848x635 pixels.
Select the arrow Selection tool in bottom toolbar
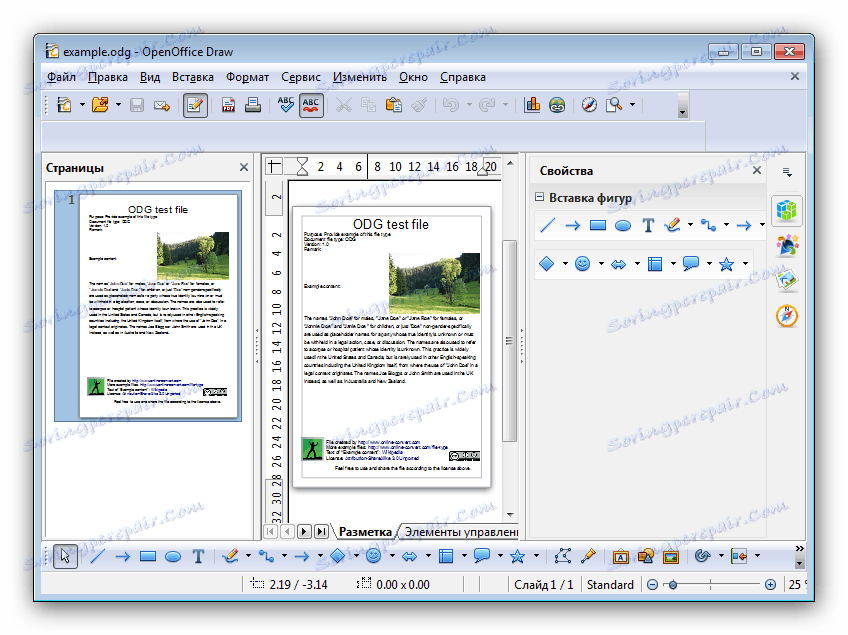click(65, 556)
